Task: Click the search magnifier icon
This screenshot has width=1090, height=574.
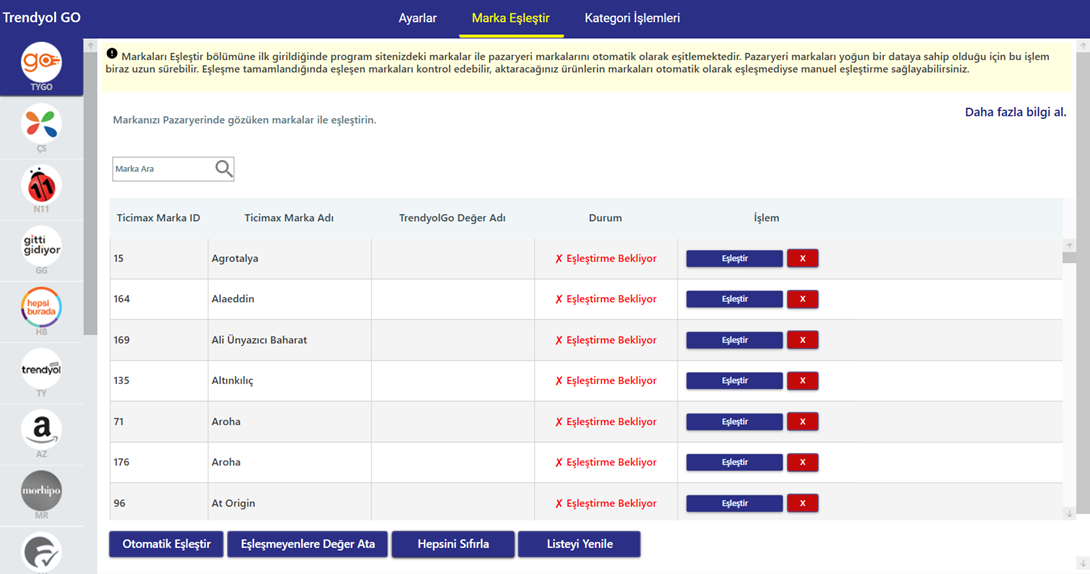Action: coord(224,169)
